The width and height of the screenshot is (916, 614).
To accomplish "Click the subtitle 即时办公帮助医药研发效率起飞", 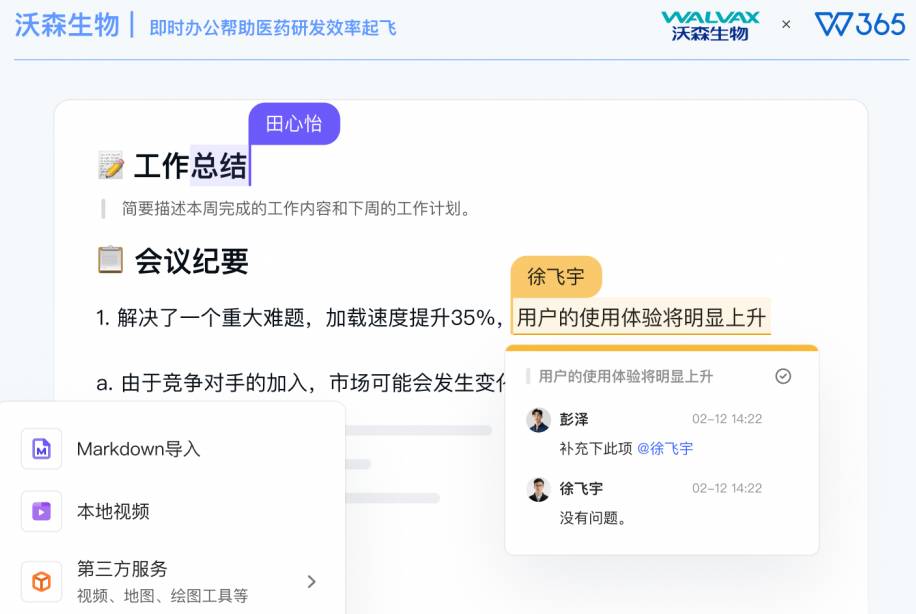I will pos(273,27).
